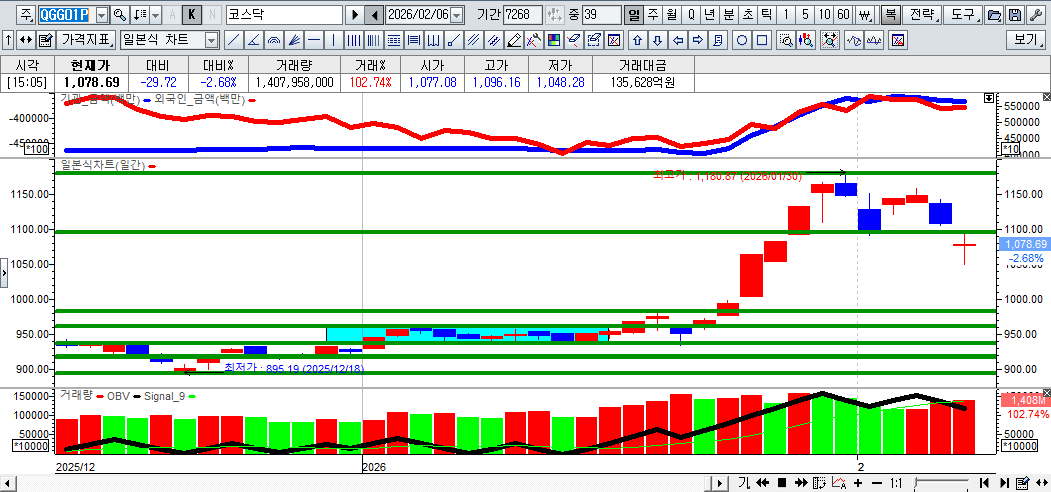Image resolution: width=1051 pixels, height=492 pixels.
Task: Open the 일본식 차트 chart type dropdown
Action: 211,40
